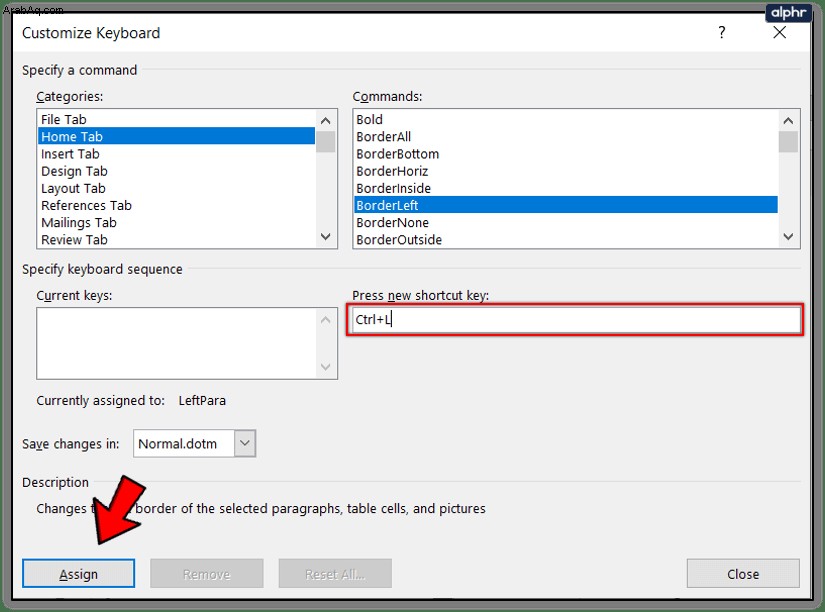Pick BorderHoriz command
Screen dimensions: 825x612
pos(566,171)
